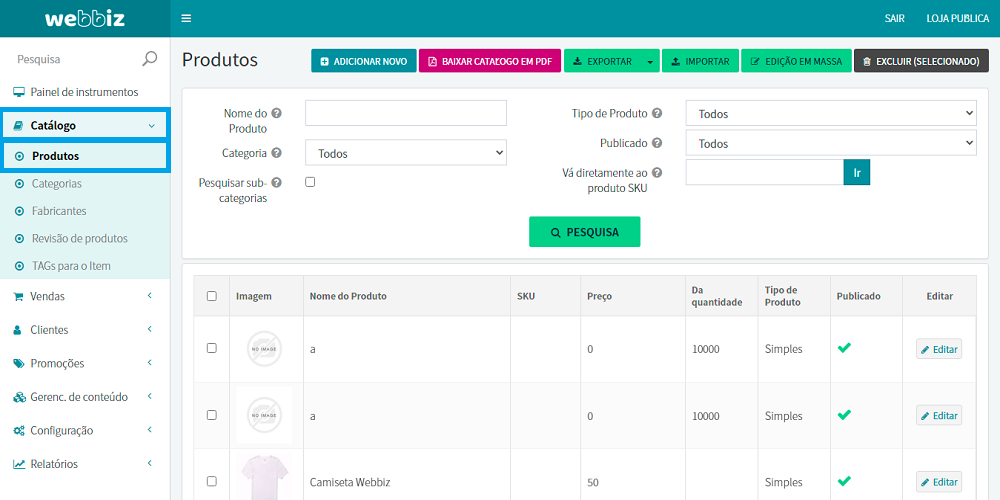Image resolution: width=1000 pixels, height=500 pixels.
Task: Click Editar for the Camiseta Webbiz row
Action: point(939,482)
